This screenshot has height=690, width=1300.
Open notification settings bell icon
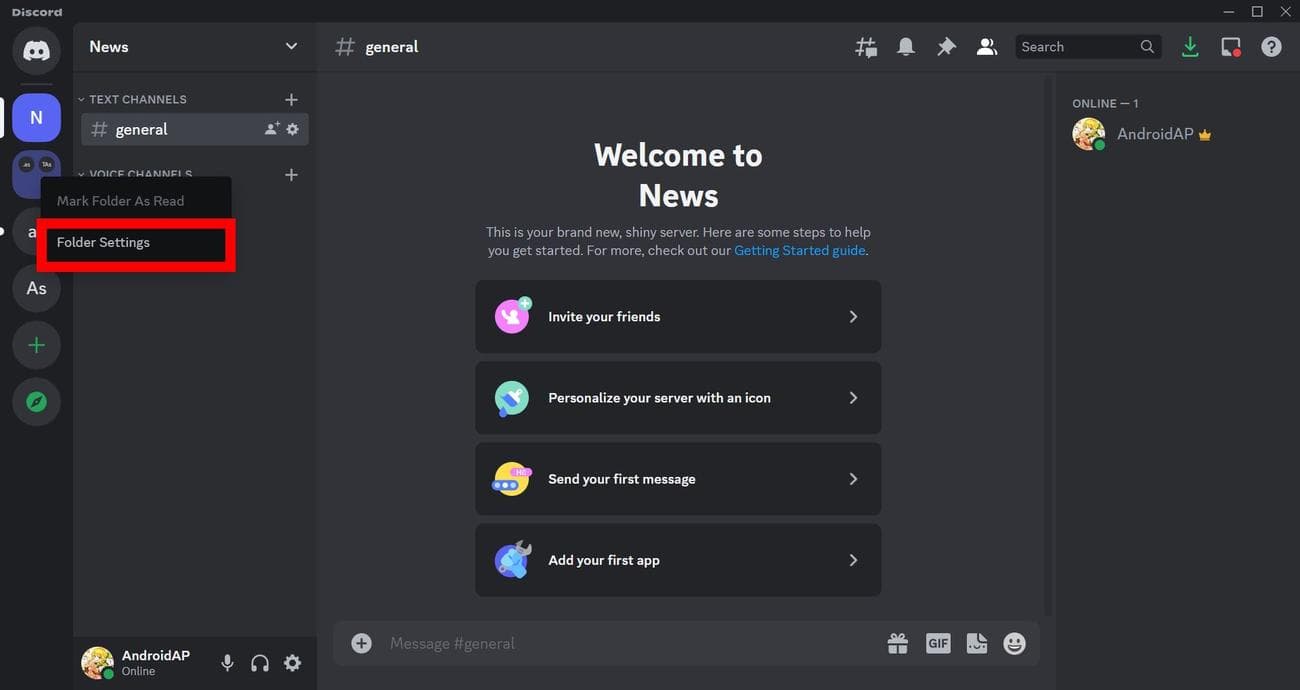[906, 47]
